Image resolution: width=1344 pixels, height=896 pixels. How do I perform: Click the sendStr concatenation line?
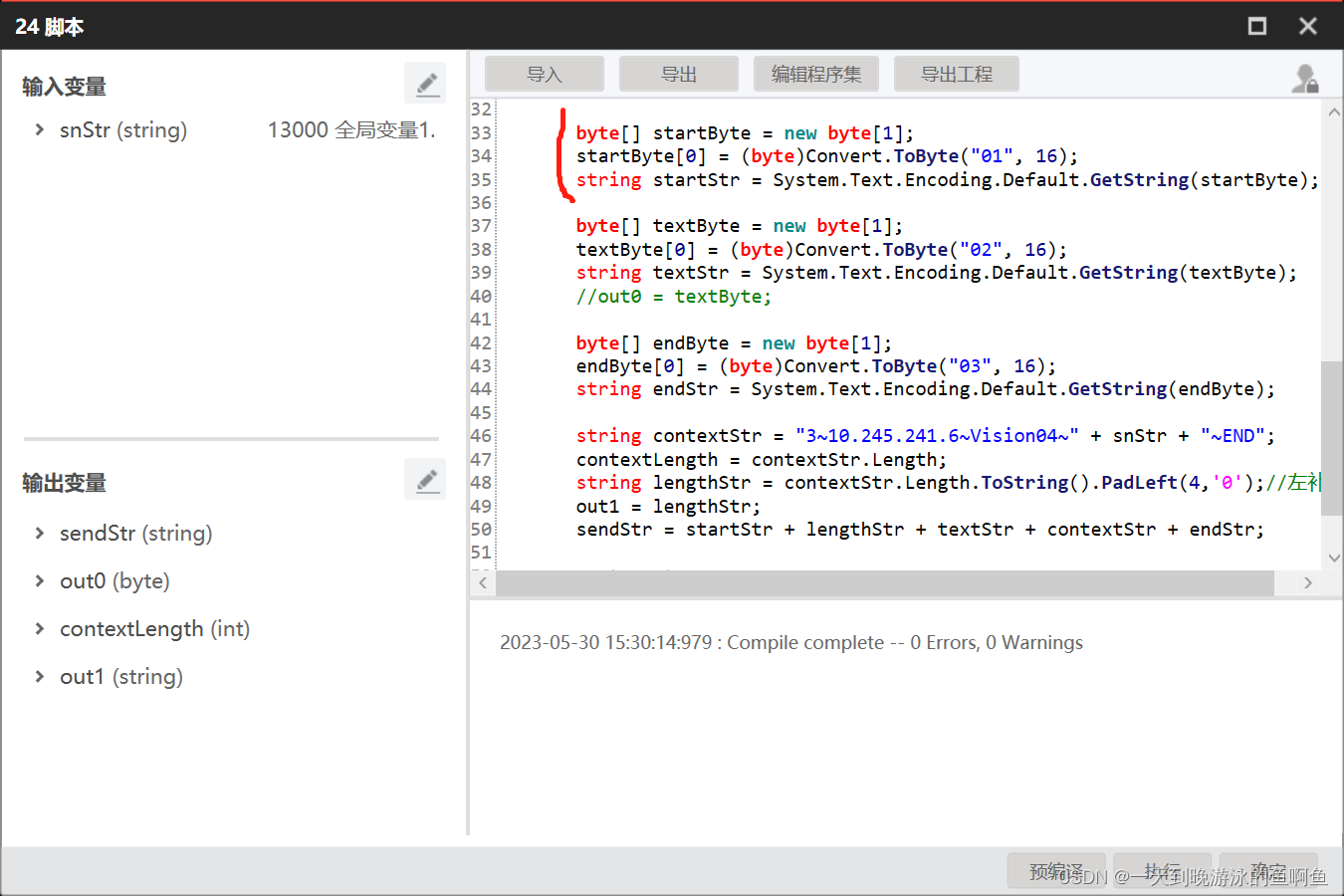point(920,530)
